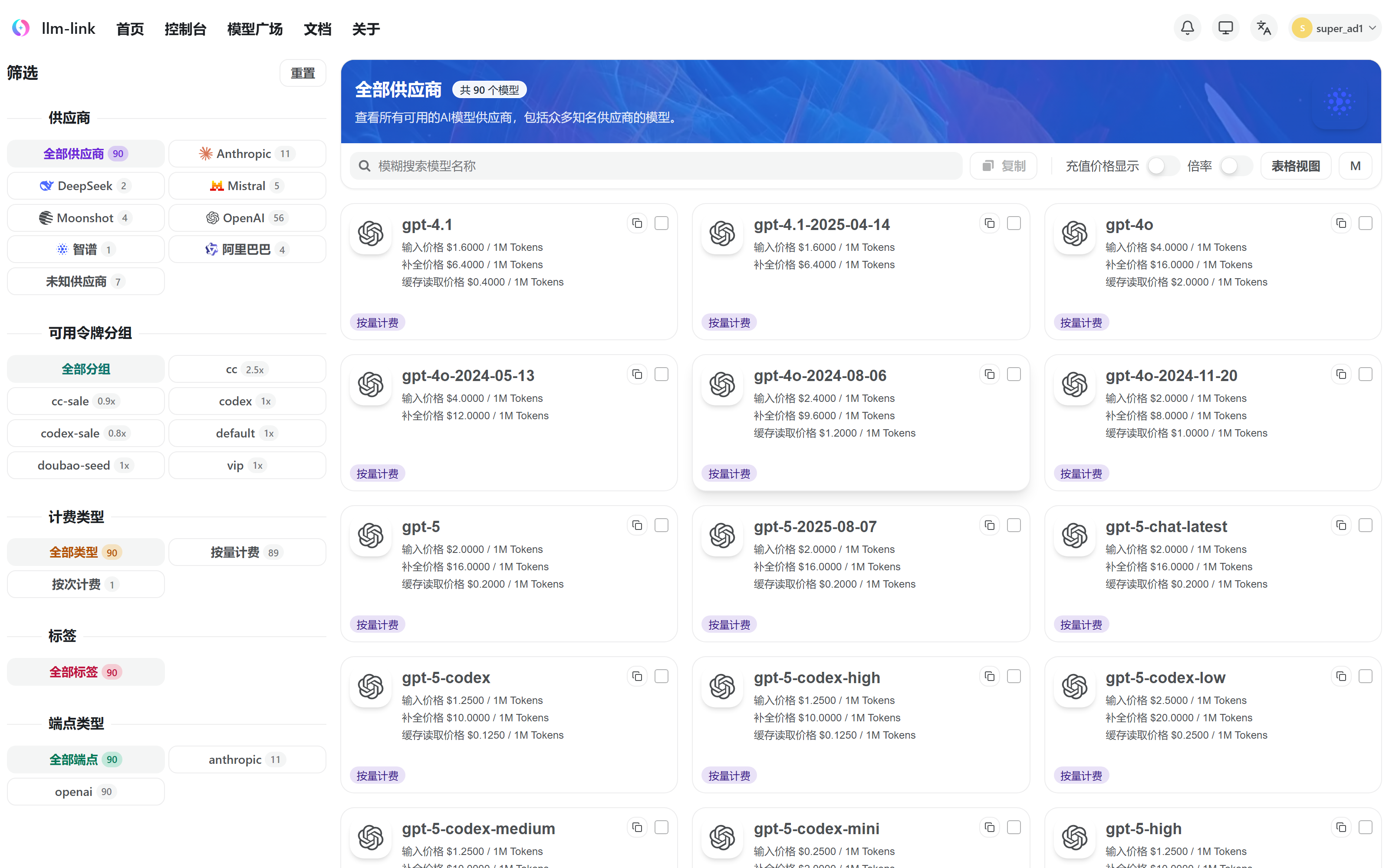Open 关于 in the navigation

[365, 29]
